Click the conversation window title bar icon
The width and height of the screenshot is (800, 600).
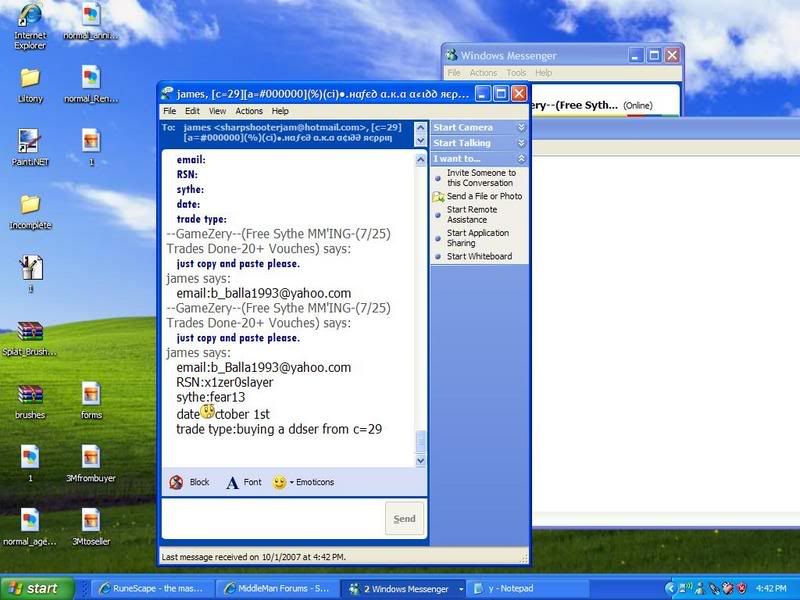167,94
